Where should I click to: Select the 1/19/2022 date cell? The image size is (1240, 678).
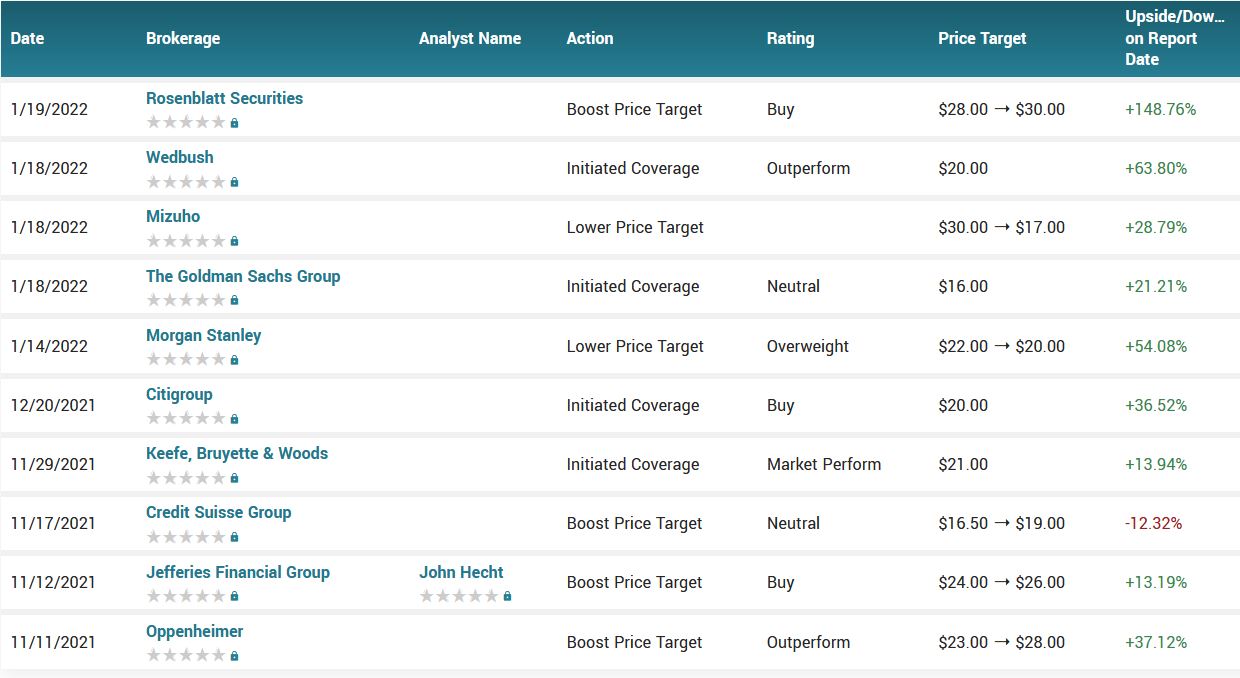(x=49, y=109)
